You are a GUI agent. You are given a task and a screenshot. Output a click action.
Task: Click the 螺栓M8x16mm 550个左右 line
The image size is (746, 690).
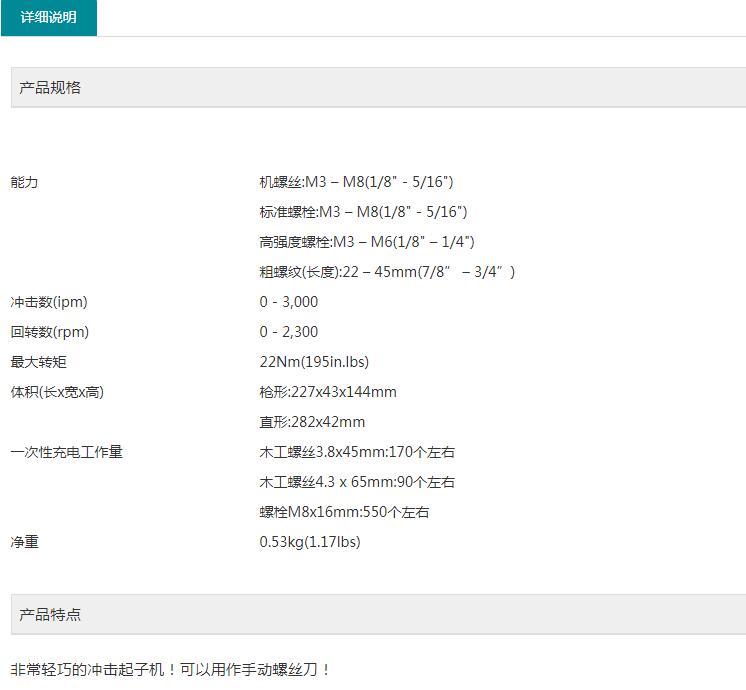(x=344, y=512)
